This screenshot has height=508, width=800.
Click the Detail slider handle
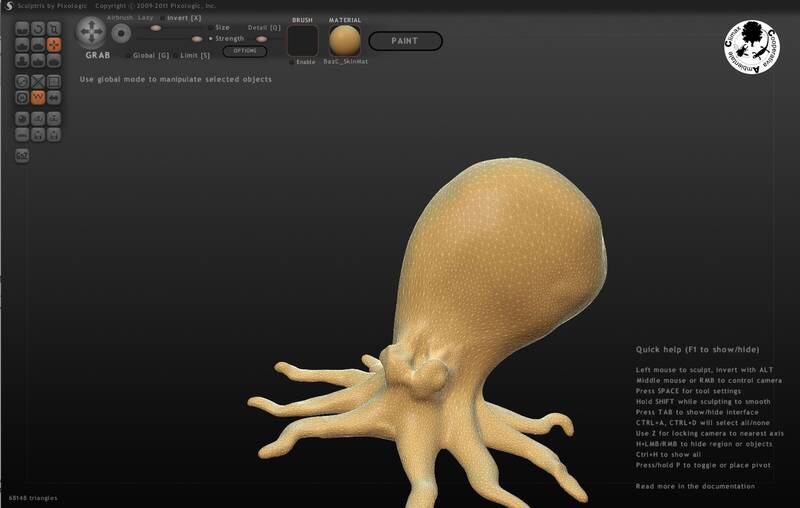[x=262, y=39]
